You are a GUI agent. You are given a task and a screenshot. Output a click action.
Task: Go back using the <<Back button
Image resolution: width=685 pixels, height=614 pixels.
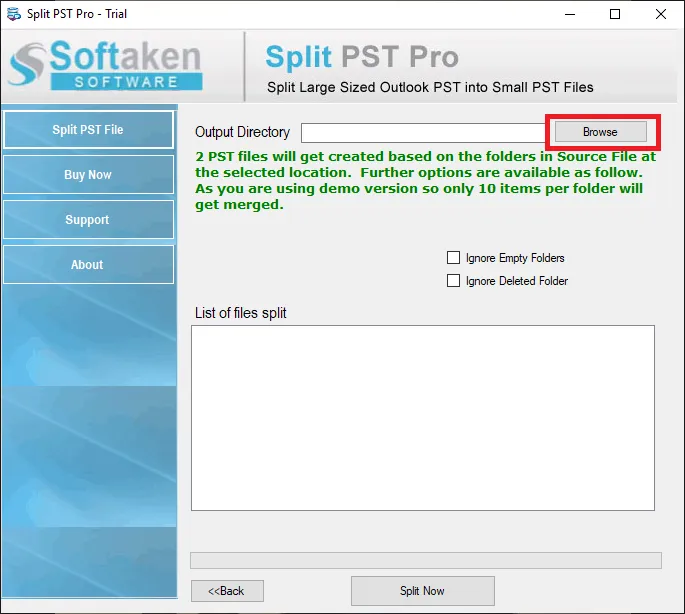point(227,591)
